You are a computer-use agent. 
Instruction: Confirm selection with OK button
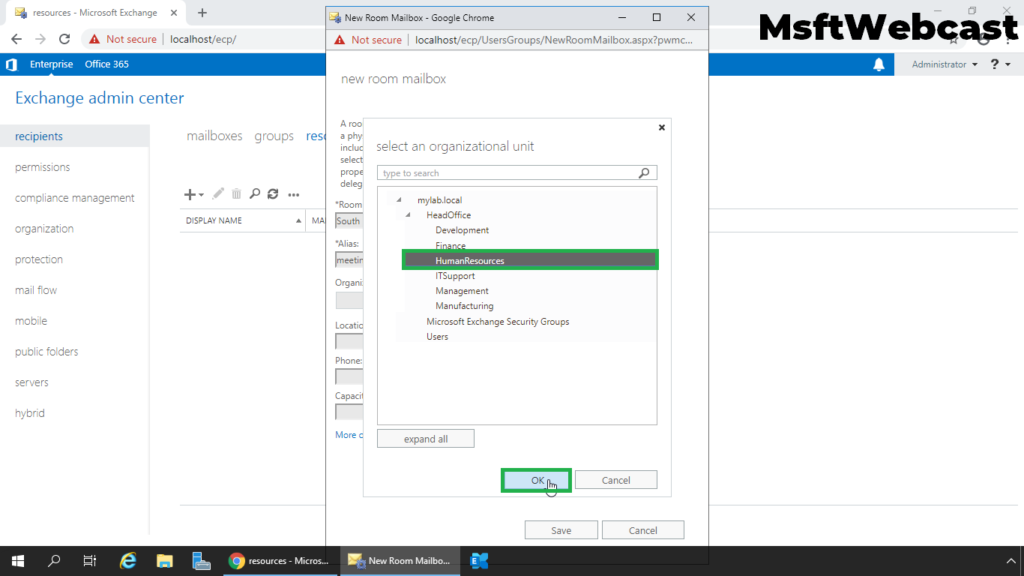tap(537, 480)
